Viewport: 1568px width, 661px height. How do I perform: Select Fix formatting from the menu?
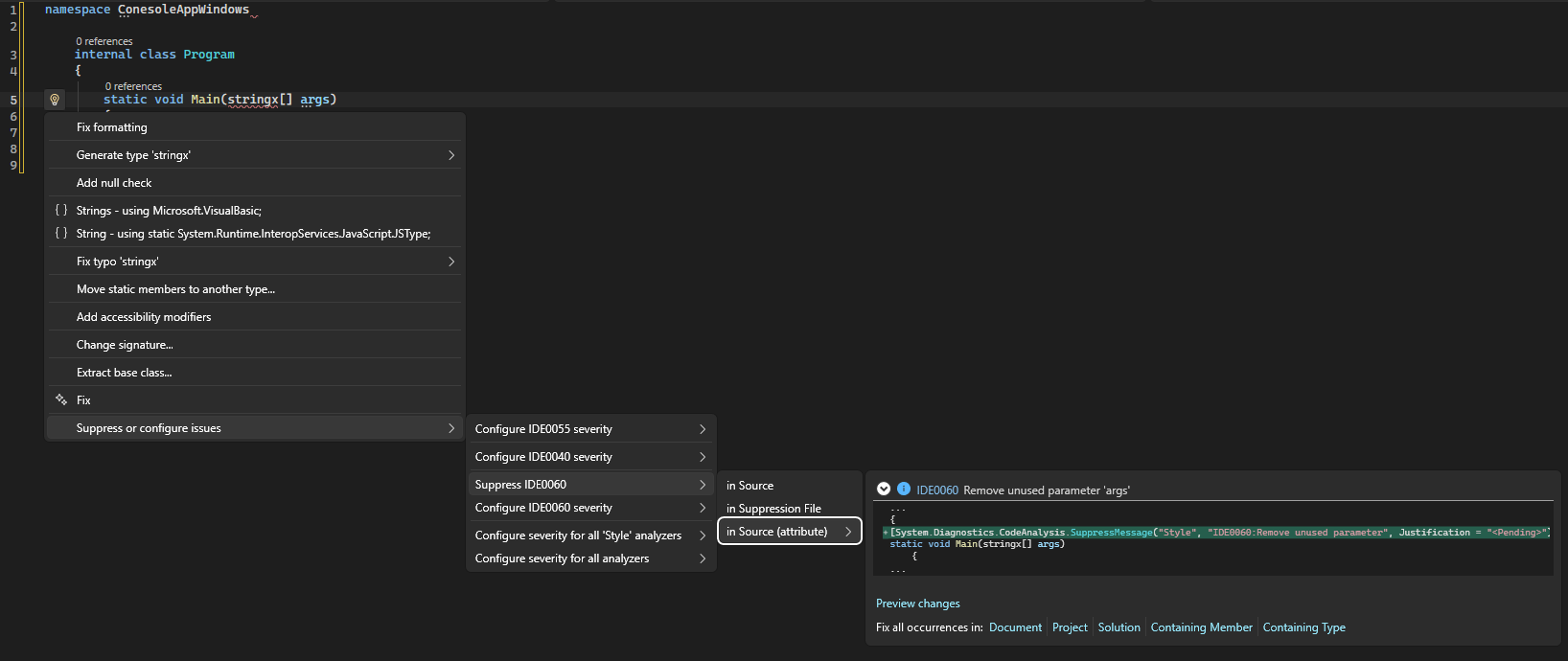click(x=112, y=127)
